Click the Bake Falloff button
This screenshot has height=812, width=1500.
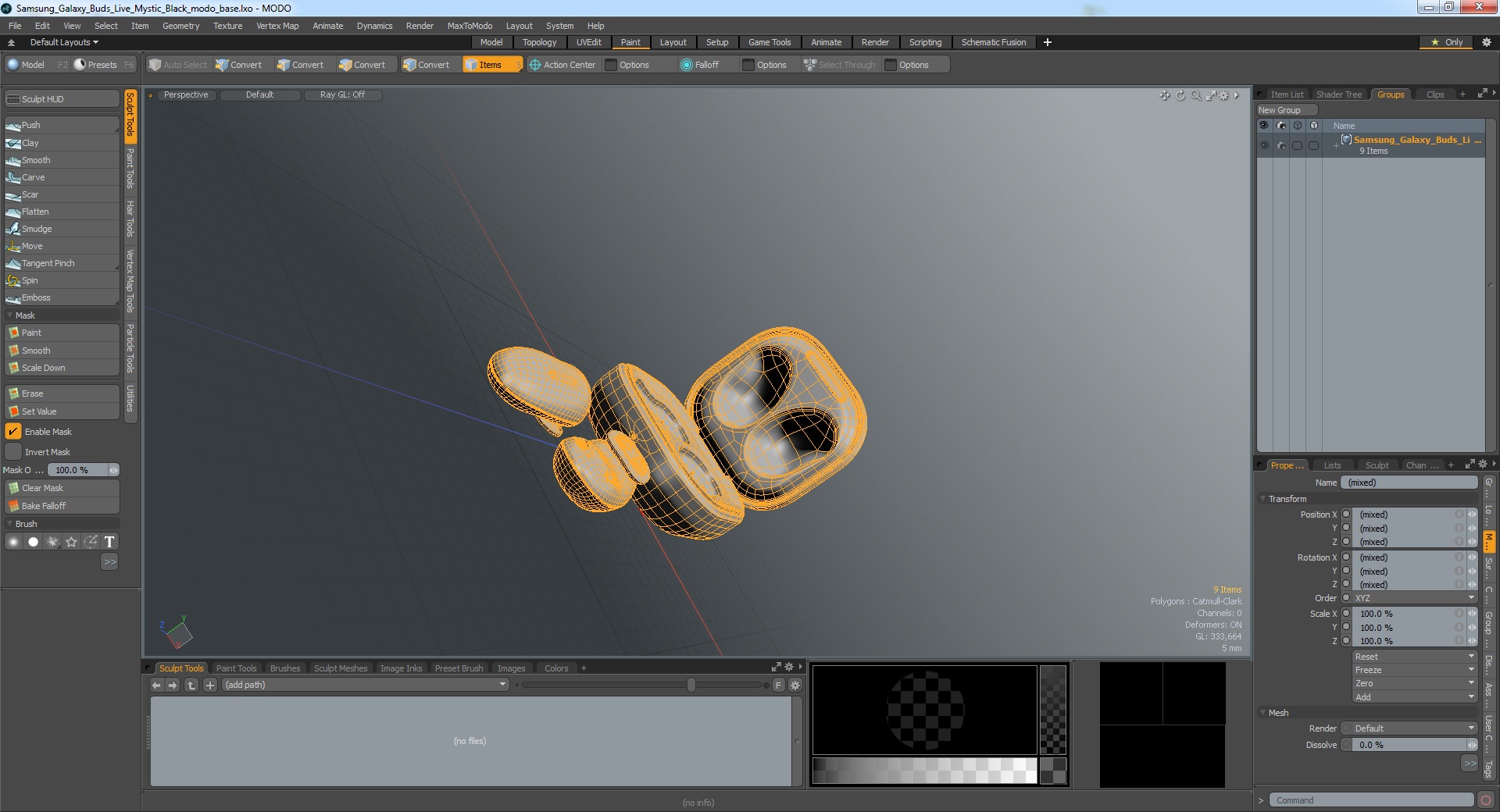click(x=62, y=506)
